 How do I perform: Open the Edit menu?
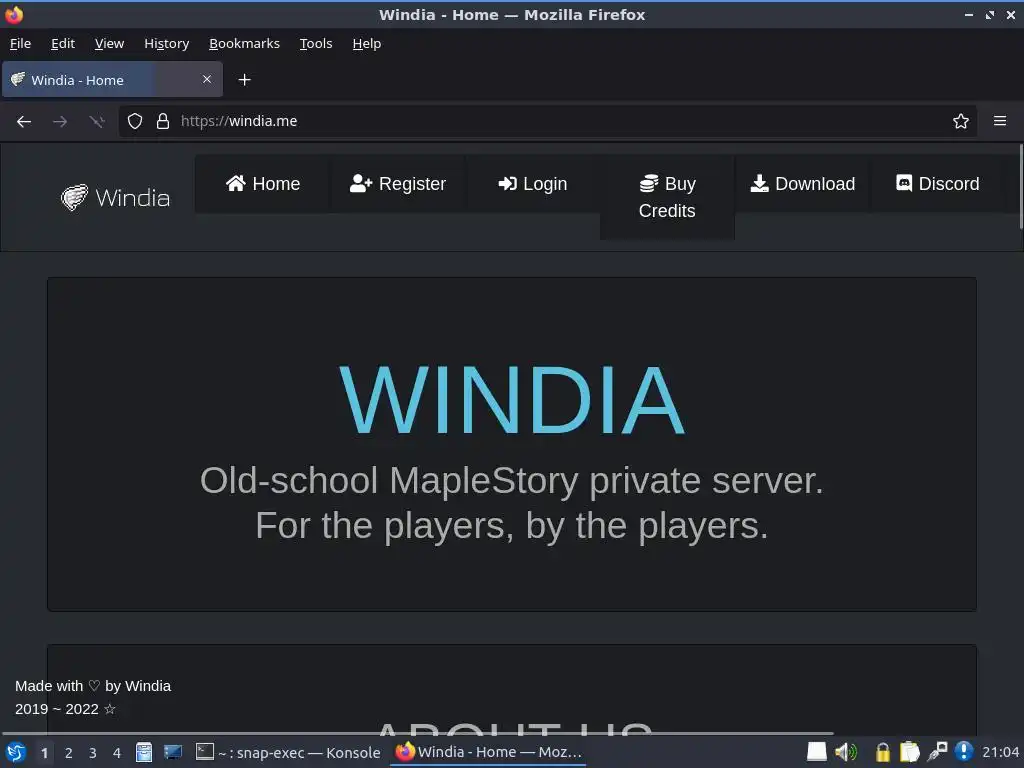pos(63,44)
